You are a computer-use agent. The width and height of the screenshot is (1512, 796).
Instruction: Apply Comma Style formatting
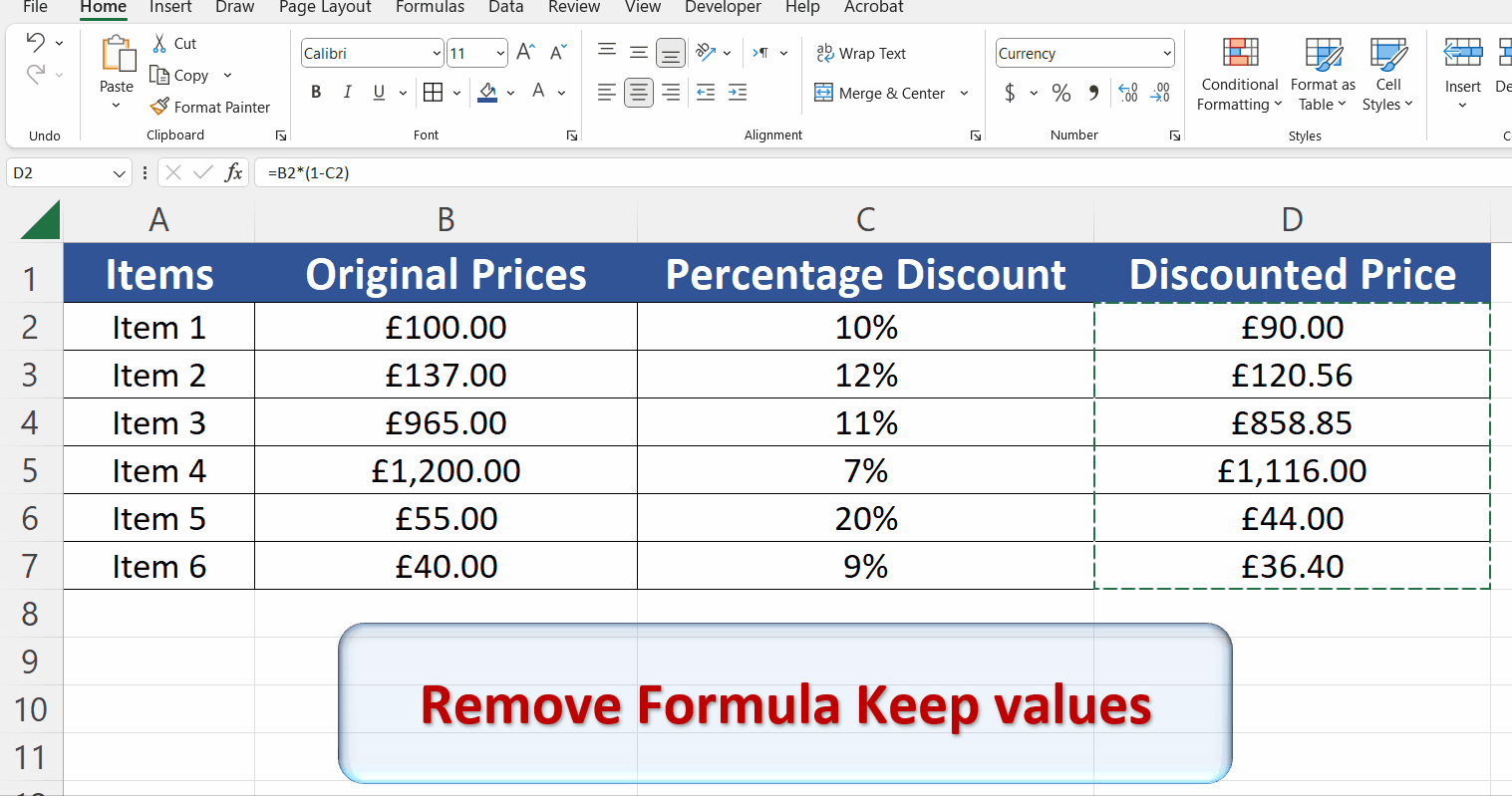(1092, 92)
